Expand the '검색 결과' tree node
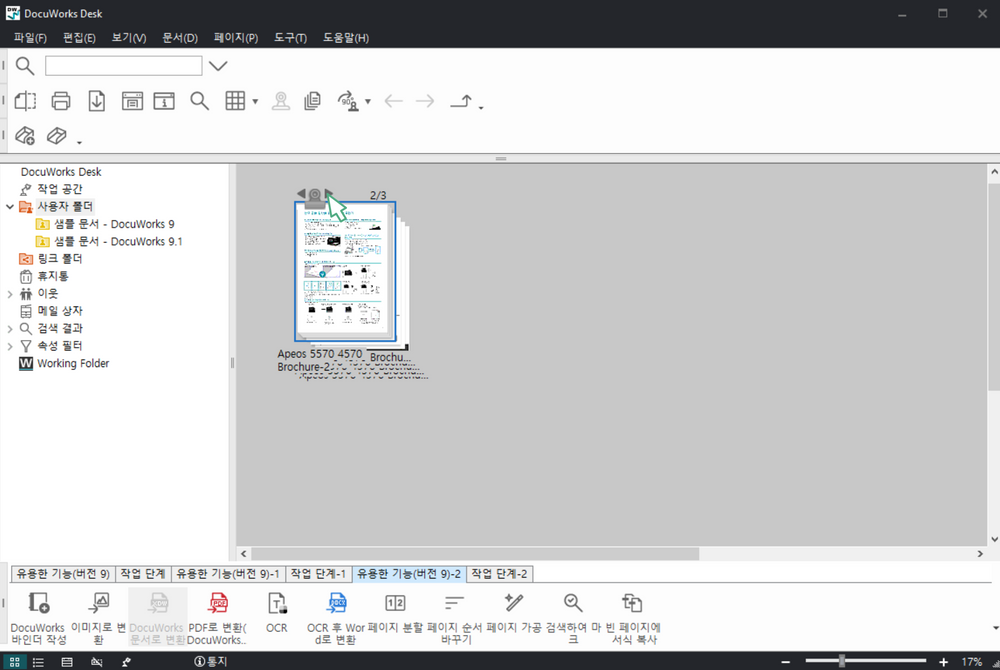Viewport: 1000px width, 670px height. point(10,329)
